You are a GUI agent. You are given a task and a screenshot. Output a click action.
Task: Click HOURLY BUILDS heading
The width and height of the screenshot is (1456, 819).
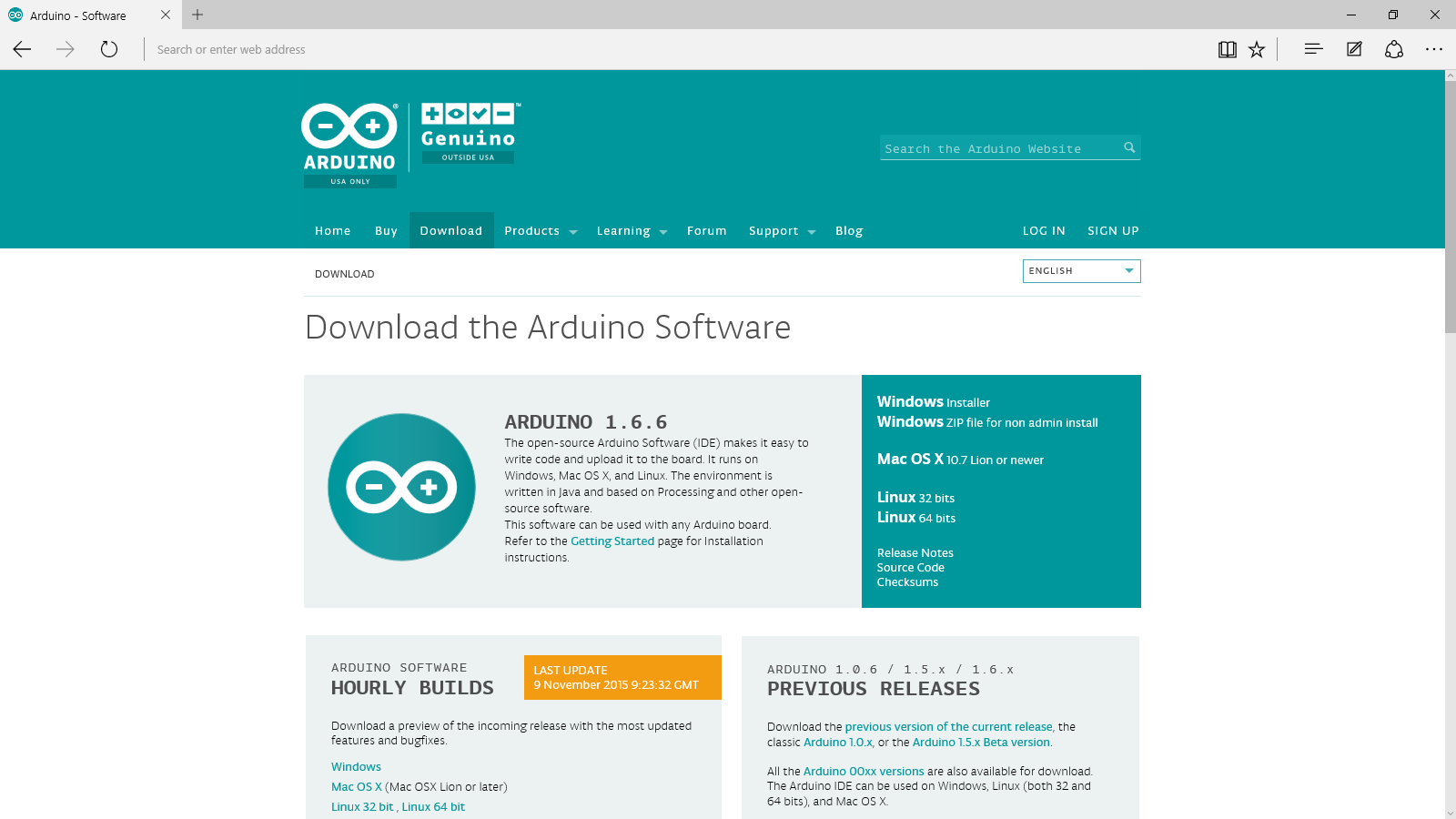(412, 688)
